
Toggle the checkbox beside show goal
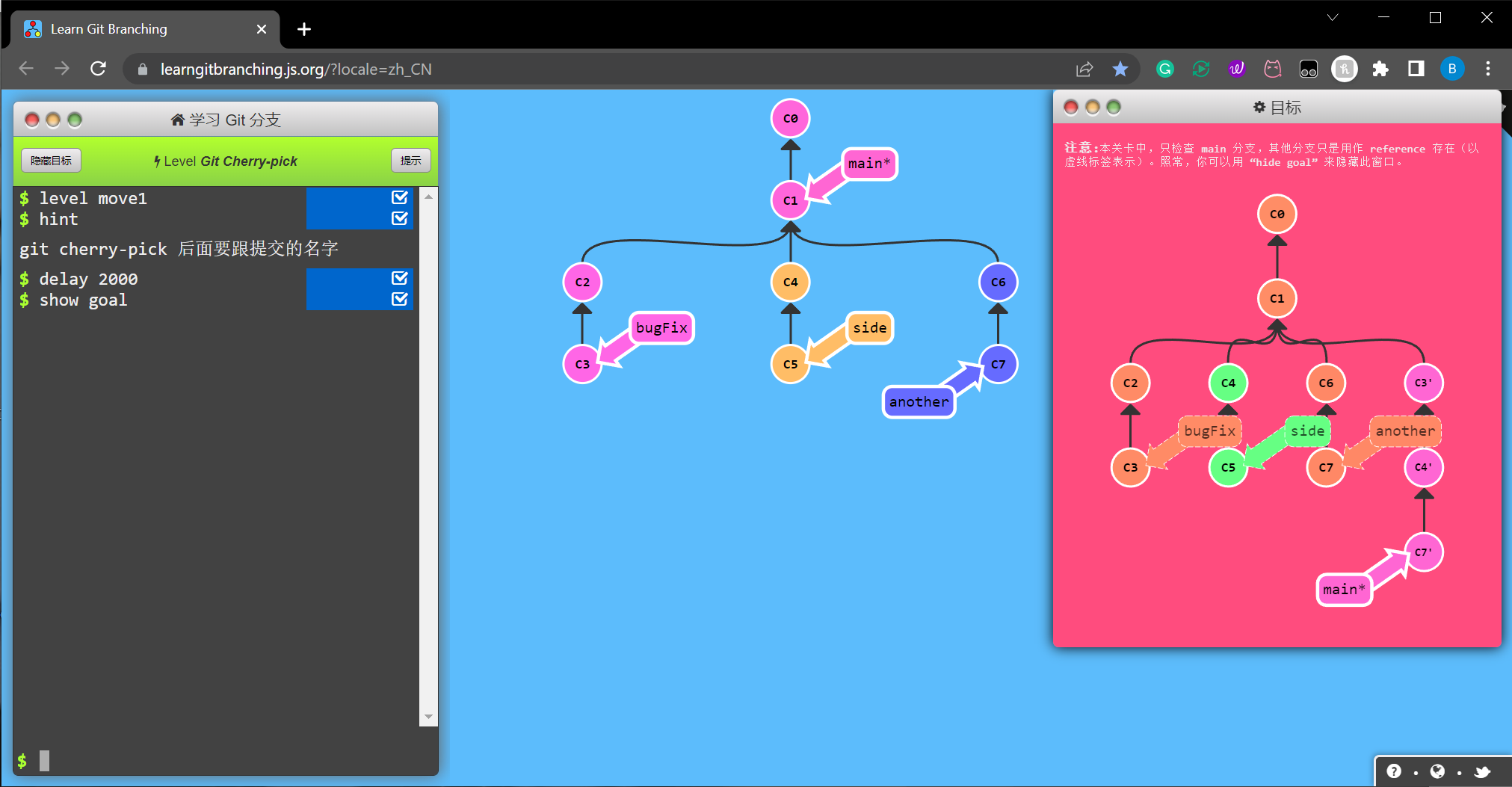[x=401, y=299]
